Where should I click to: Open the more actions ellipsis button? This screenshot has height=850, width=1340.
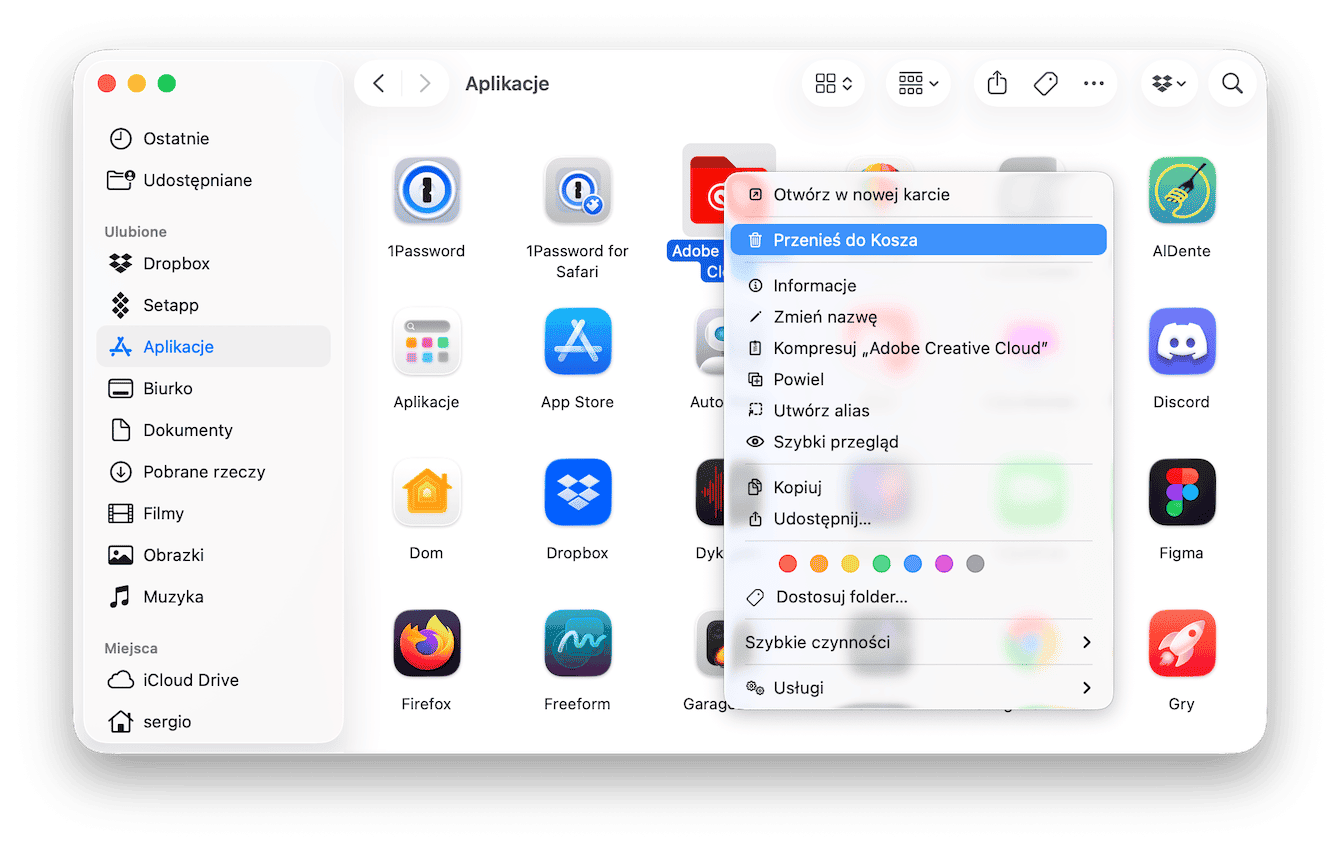pyautogui.click(x=1094, y=84)
